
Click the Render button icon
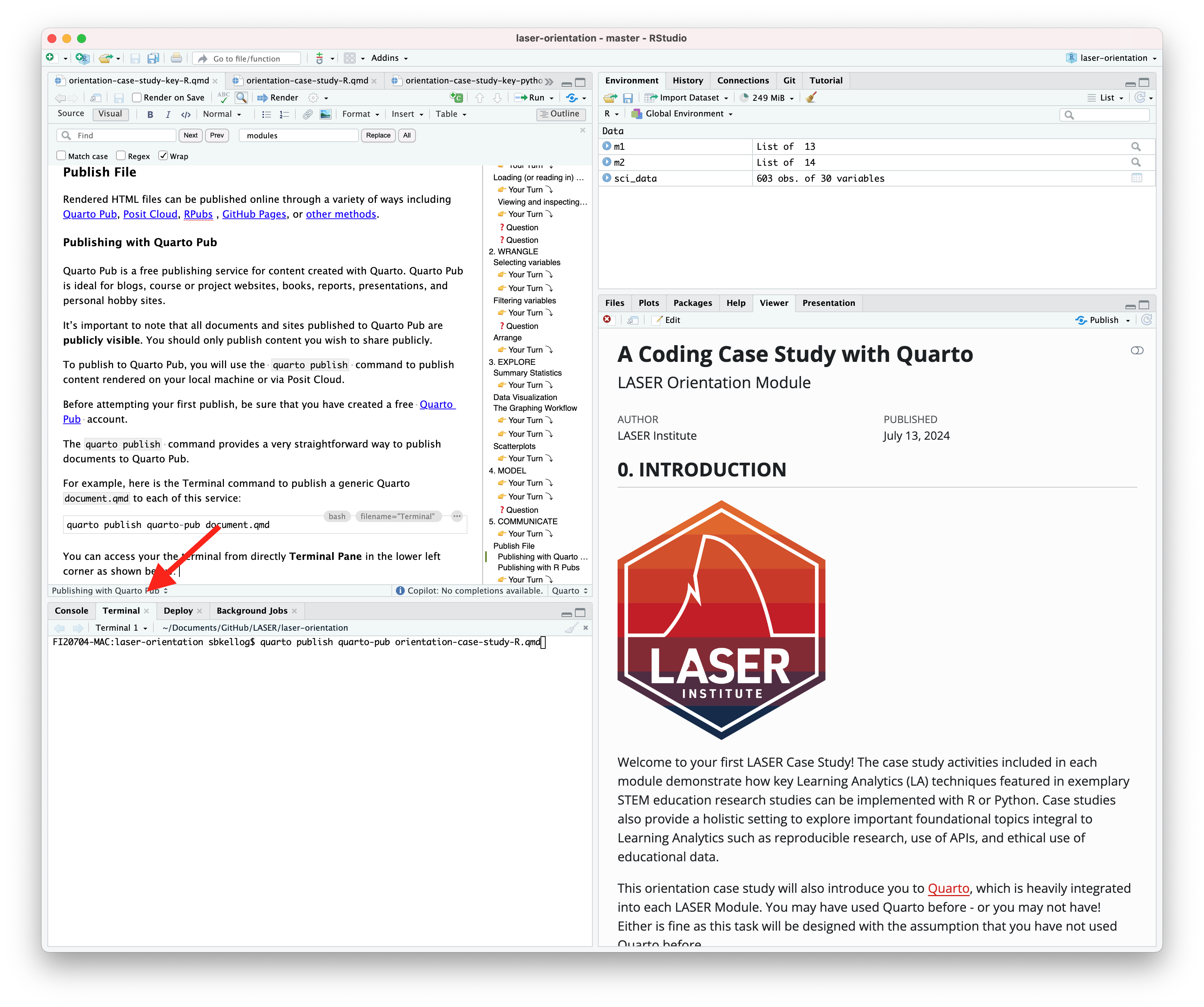pos(262,98)
